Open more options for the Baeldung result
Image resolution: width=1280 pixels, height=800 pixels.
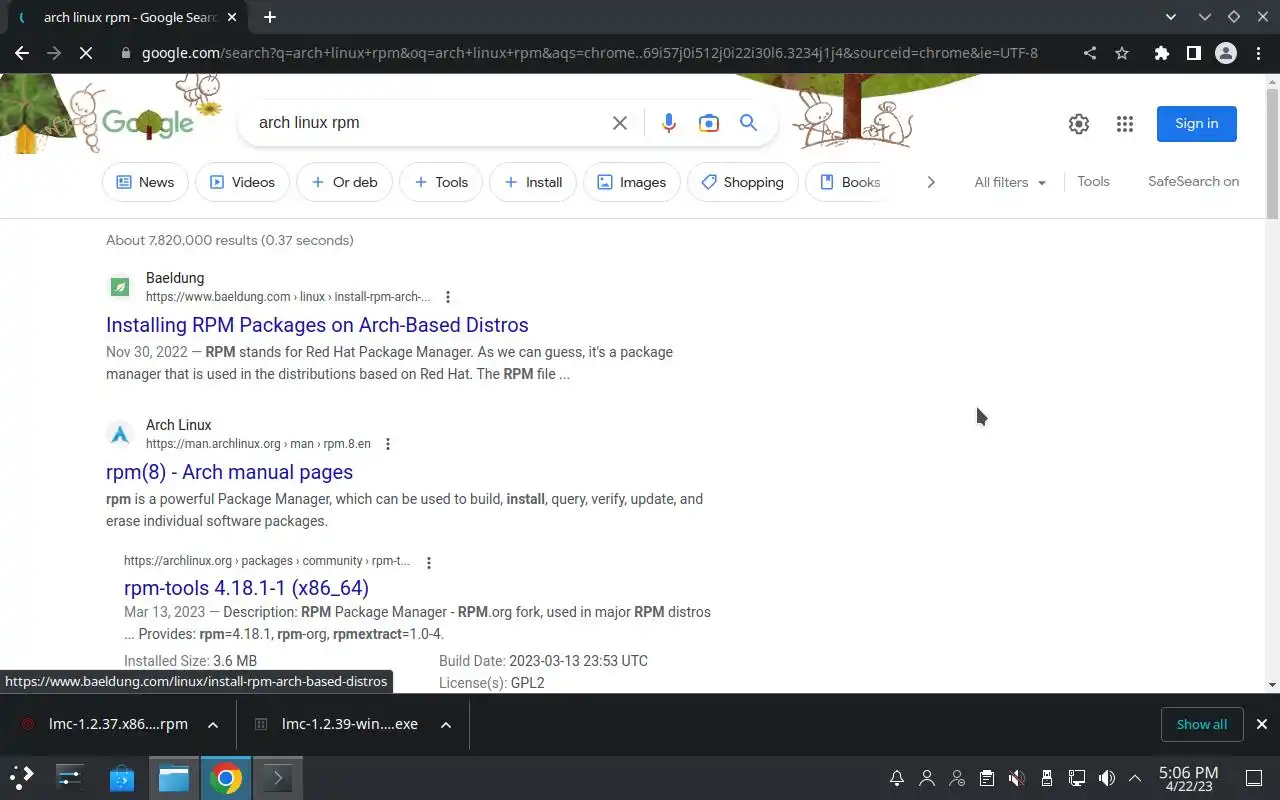448,297
